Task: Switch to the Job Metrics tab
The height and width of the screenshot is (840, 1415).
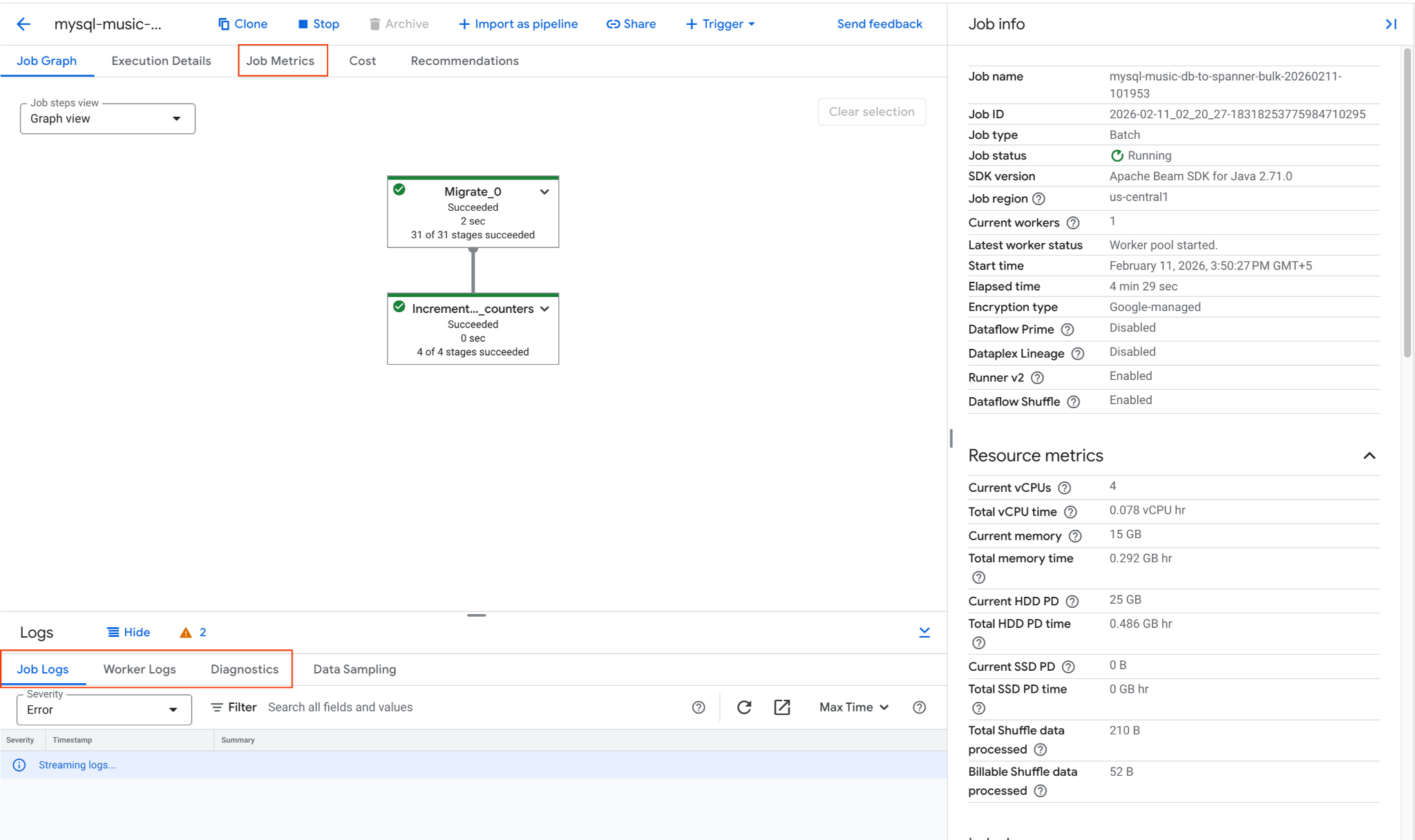Action: [281, 61]
